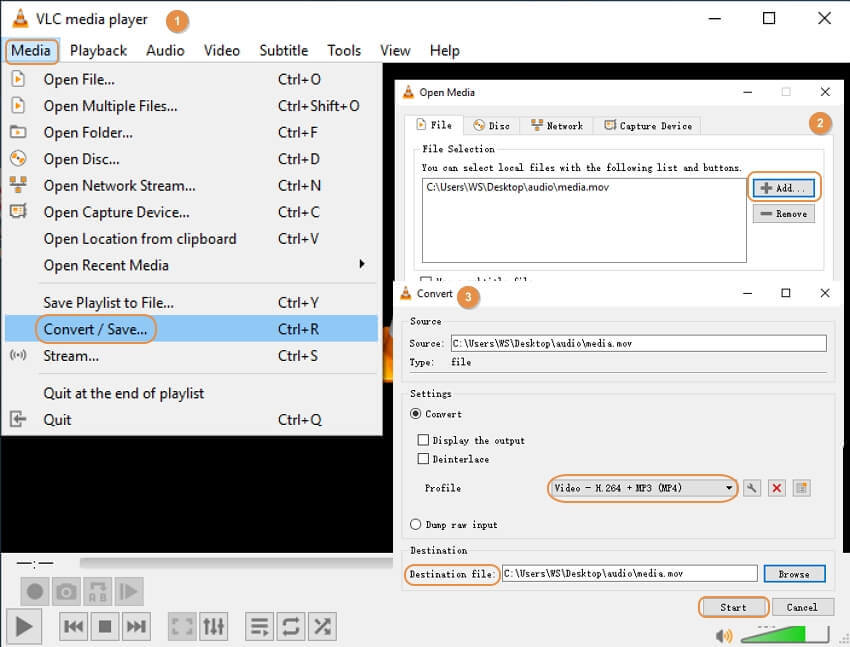Click the Stop playback button

(105, 627)
